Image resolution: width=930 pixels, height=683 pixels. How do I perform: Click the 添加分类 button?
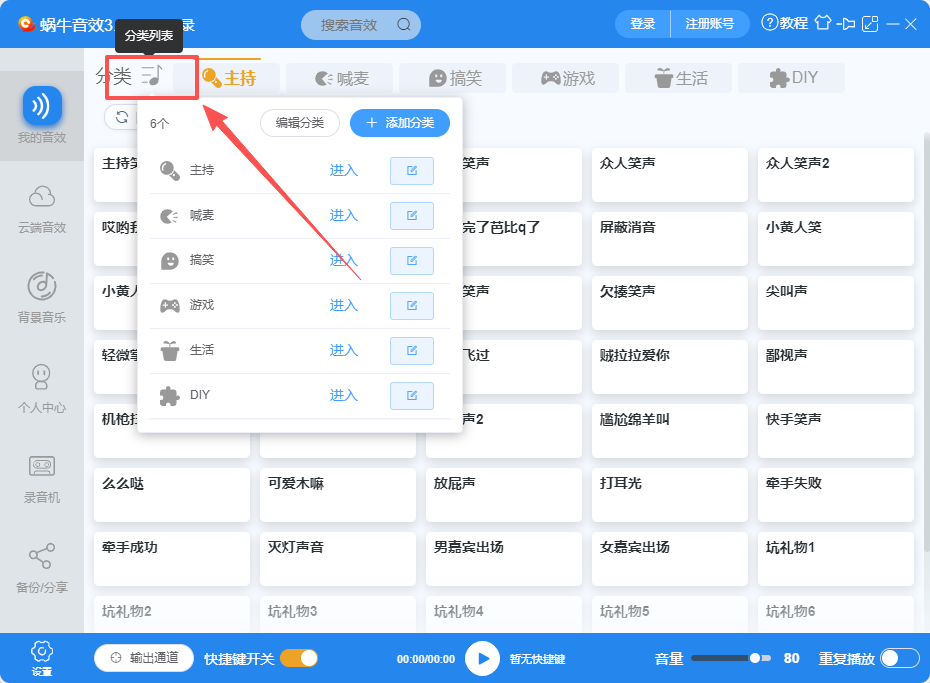click(400, 123)
